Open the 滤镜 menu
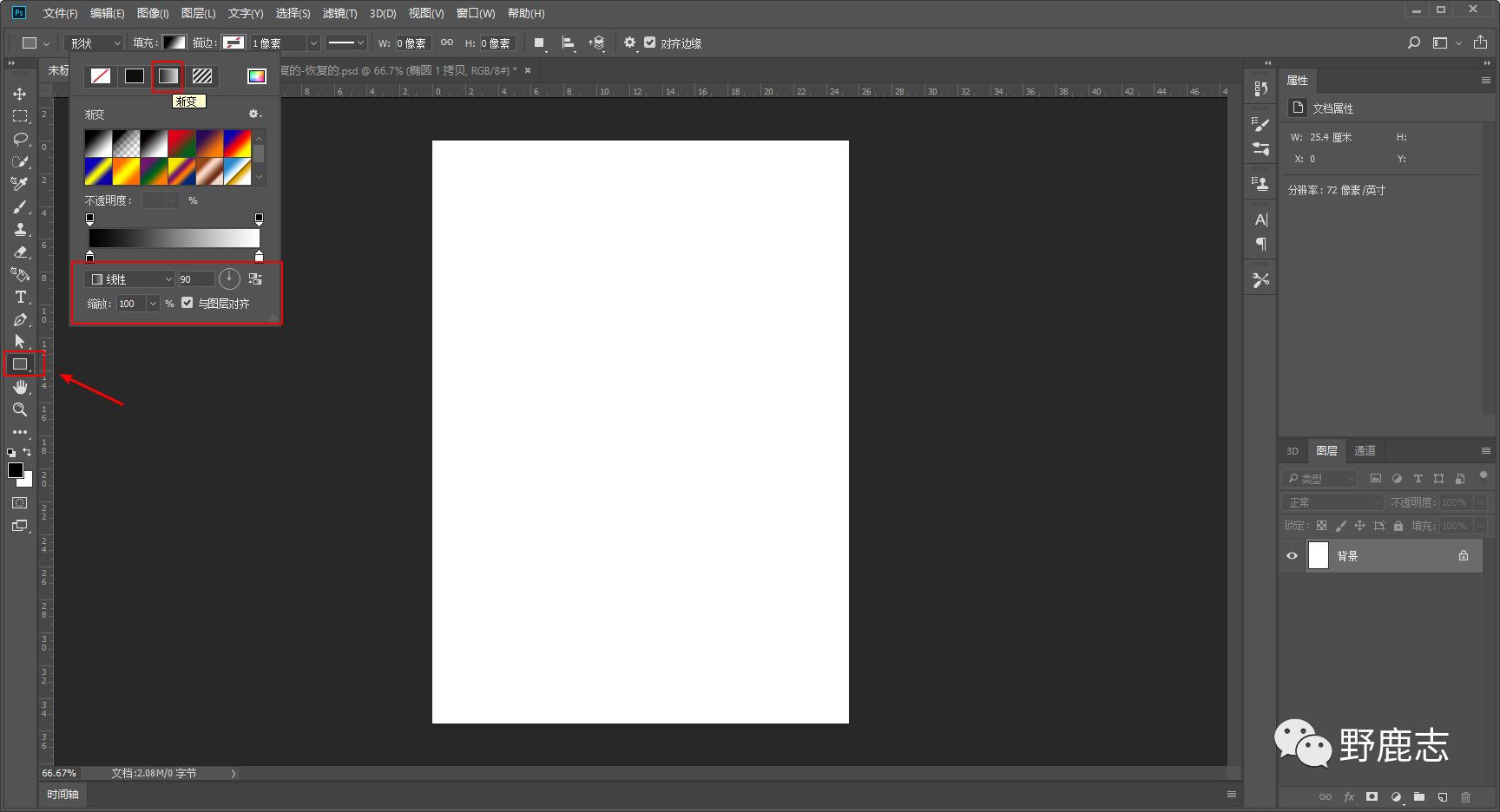This screenshot has width=1500, height=812. (x=339, y=13)
